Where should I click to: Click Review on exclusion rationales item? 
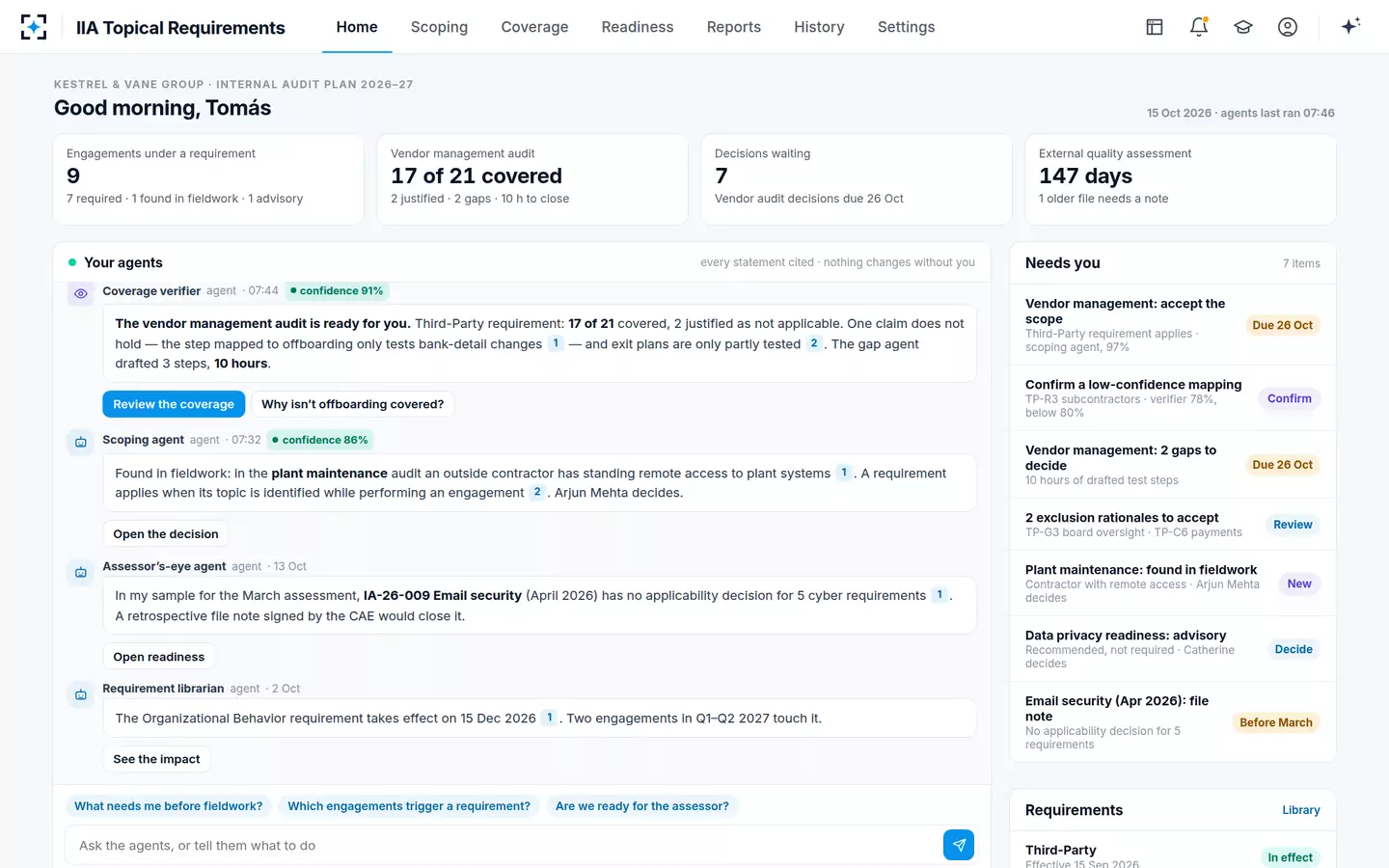tap(1293, 525)
